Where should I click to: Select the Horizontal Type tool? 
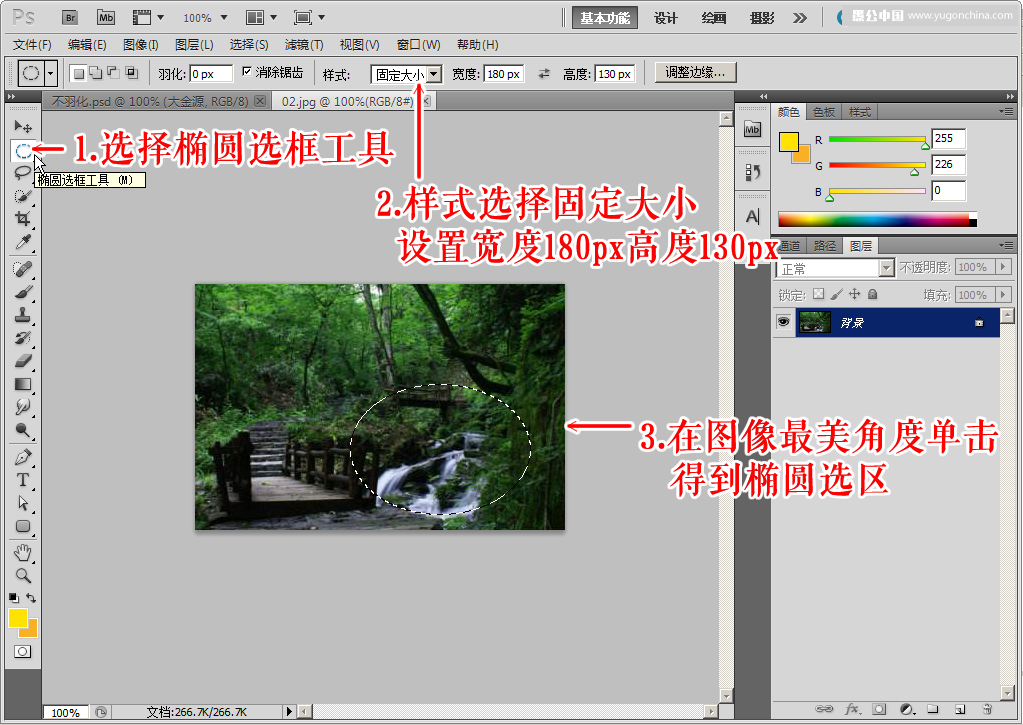(23, 480)
